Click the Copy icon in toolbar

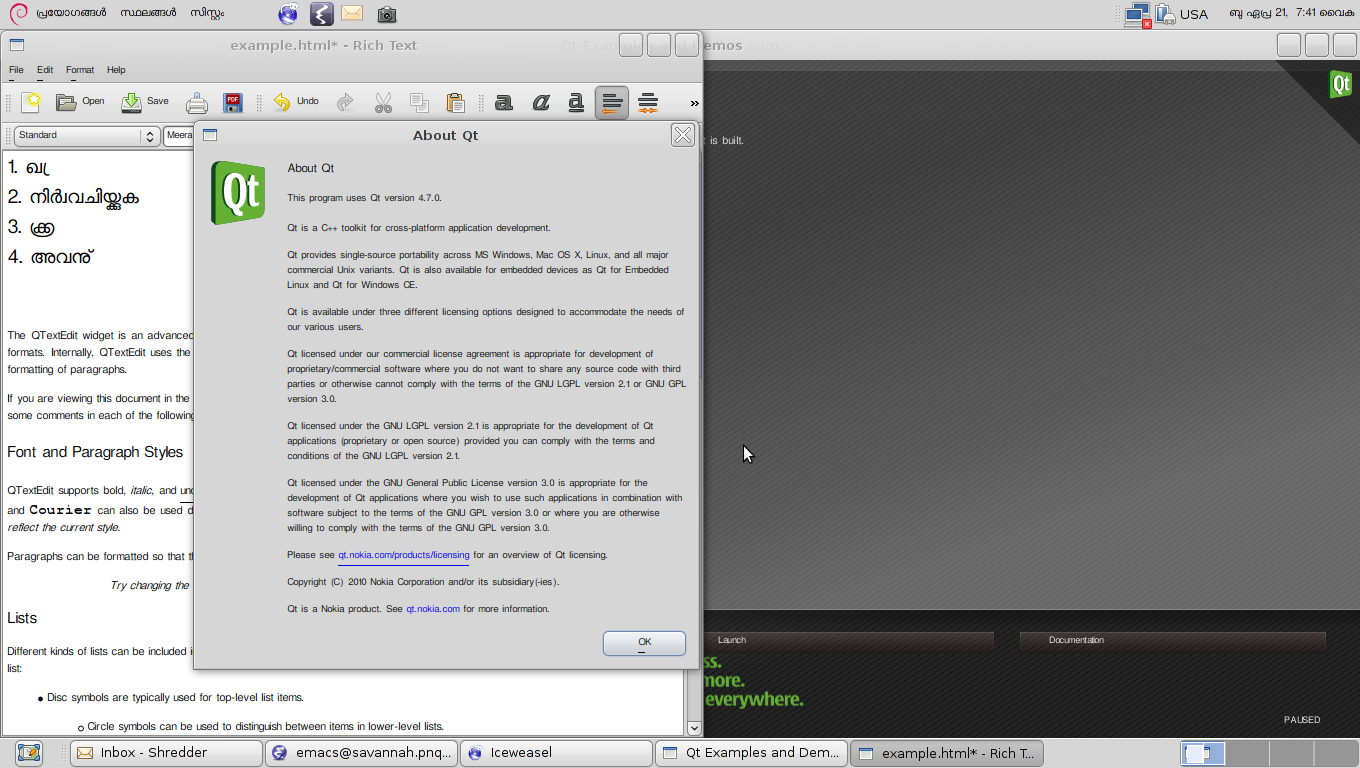[x=420, y=102]
